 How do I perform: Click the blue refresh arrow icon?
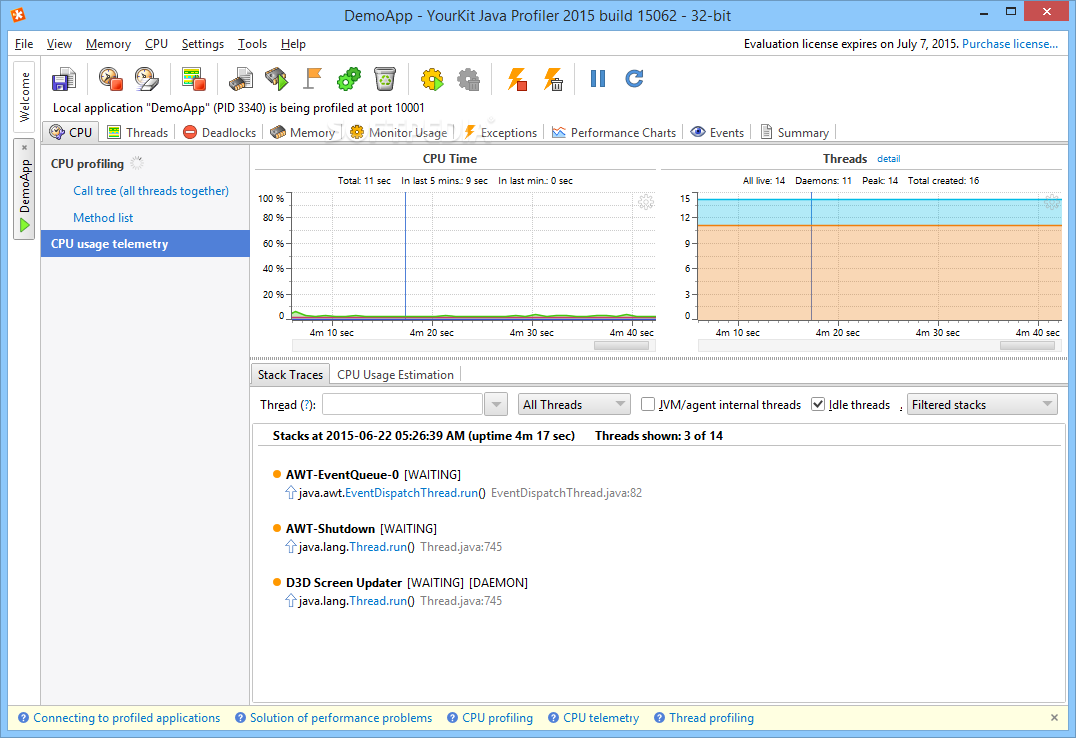click(634, 79)
